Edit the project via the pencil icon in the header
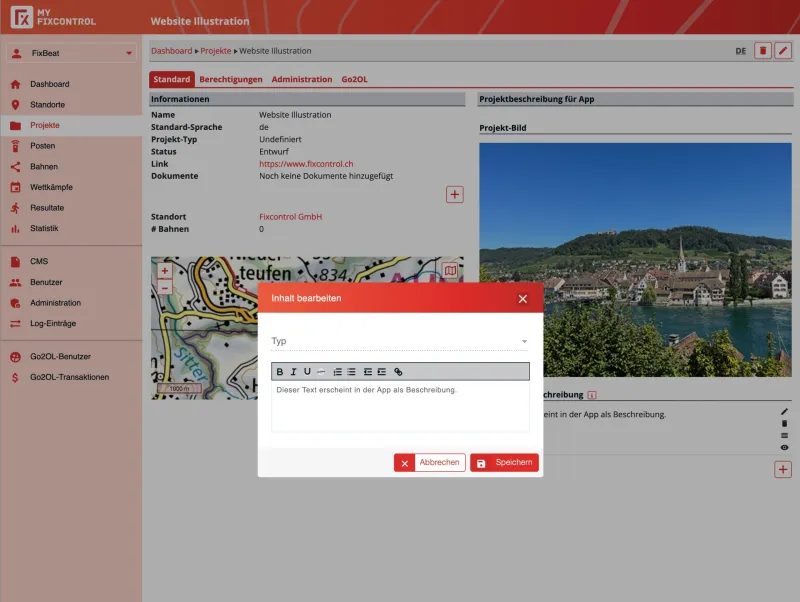 point(783,51)
